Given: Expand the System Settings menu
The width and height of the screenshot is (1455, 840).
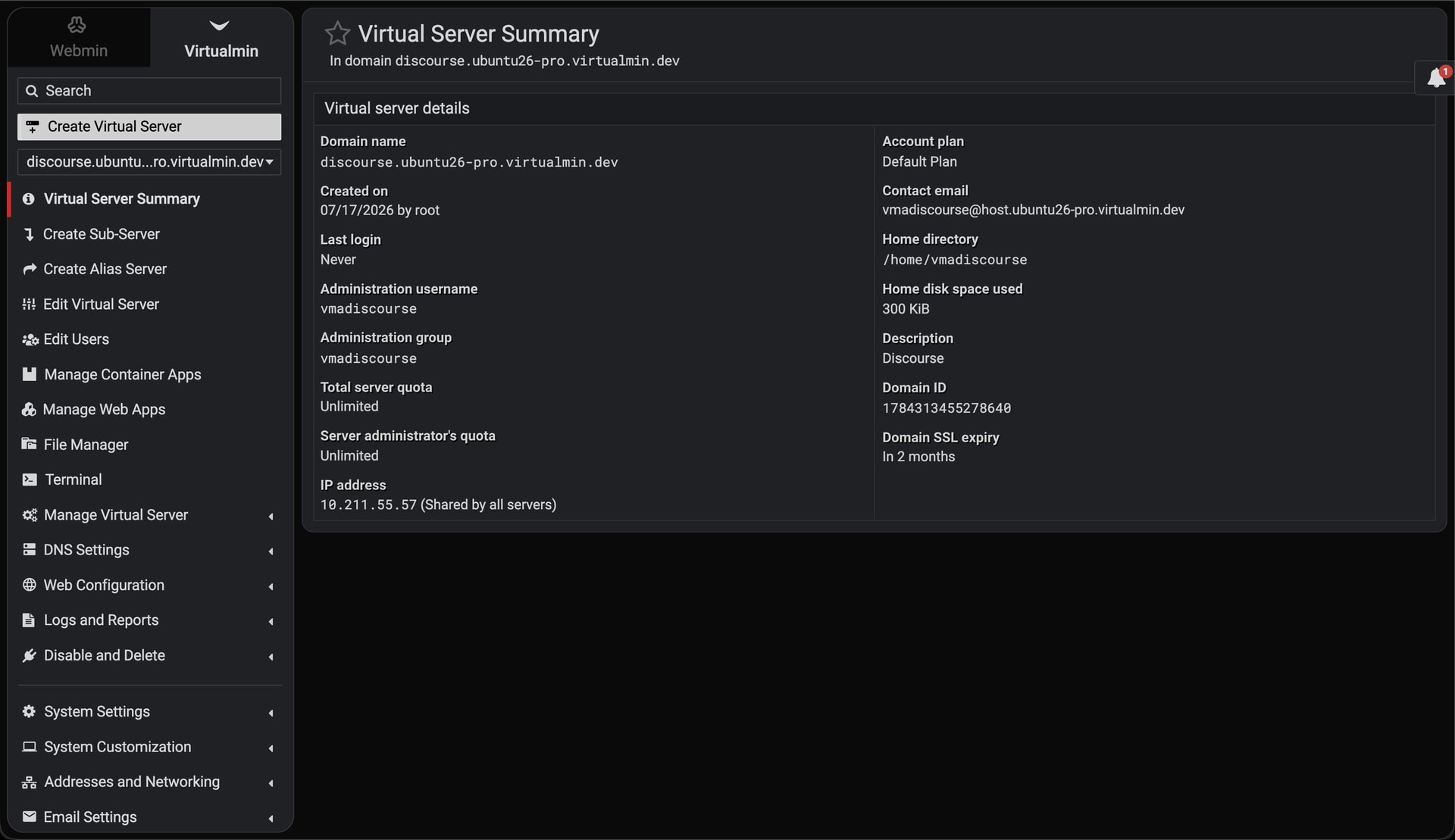Looking at the screenshot, I should pyautogui.click(x=149, y=711).
